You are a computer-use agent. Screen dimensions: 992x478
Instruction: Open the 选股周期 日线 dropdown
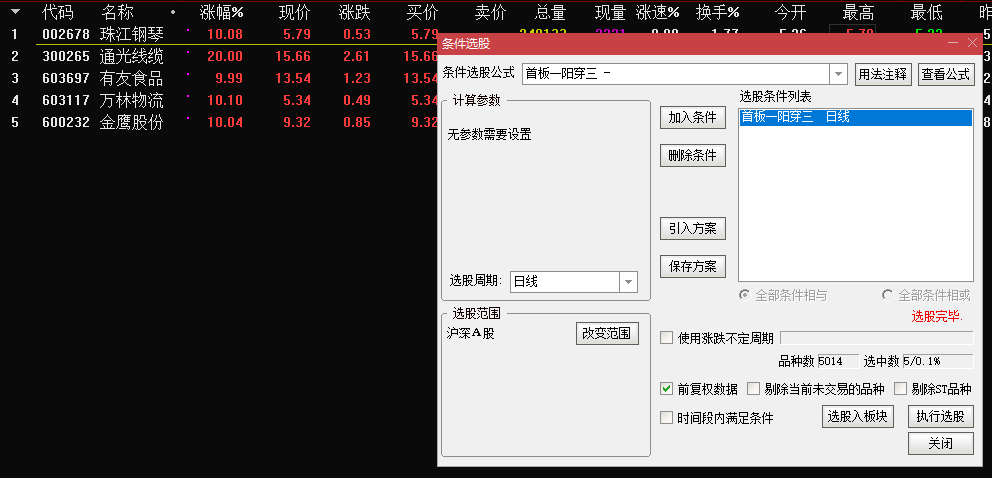[x=628, y=282]
